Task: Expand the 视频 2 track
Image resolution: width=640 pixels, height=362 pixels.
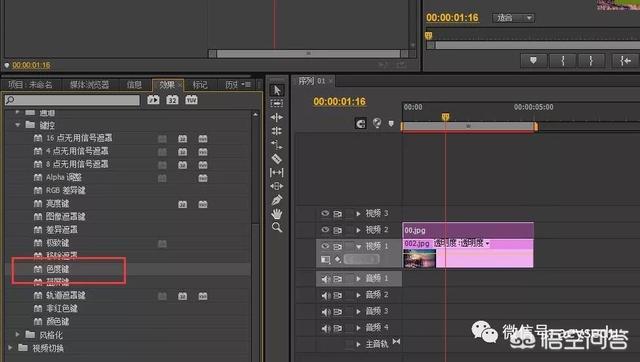Action: pyautogui.click(x=358, y=230)
